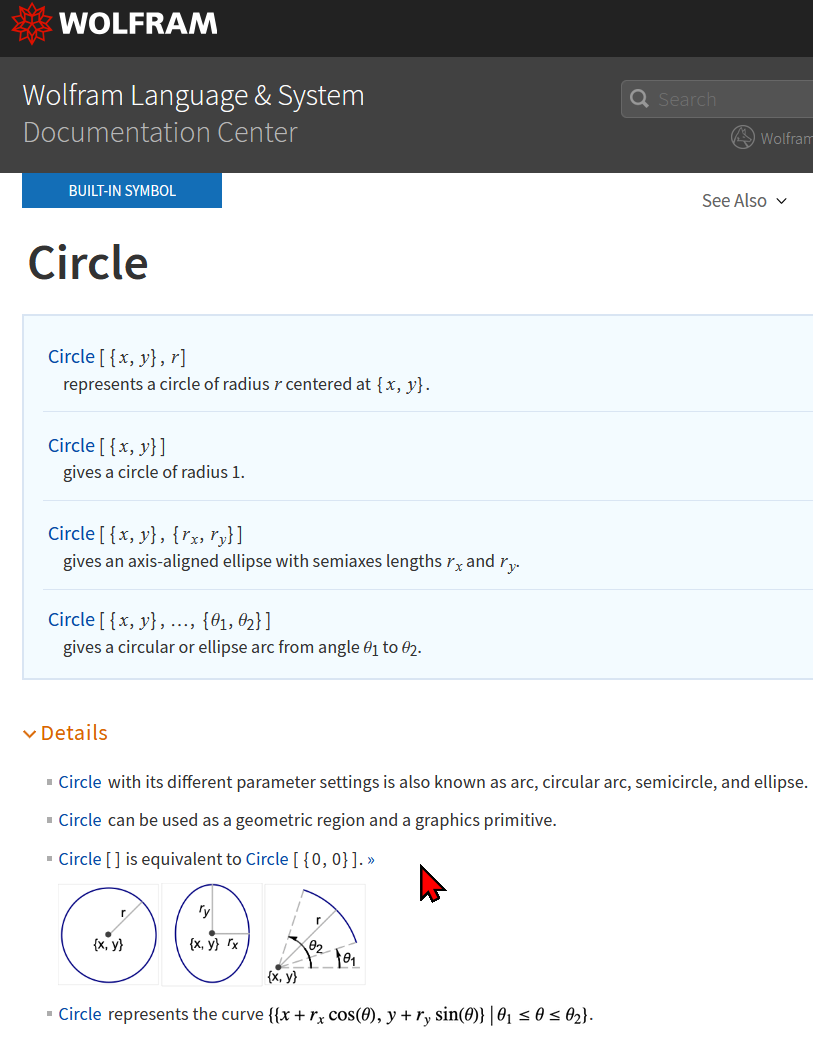
Task: Click the ellipse semiaxes diagram thumbnail
Action: (x=212, y=935)
